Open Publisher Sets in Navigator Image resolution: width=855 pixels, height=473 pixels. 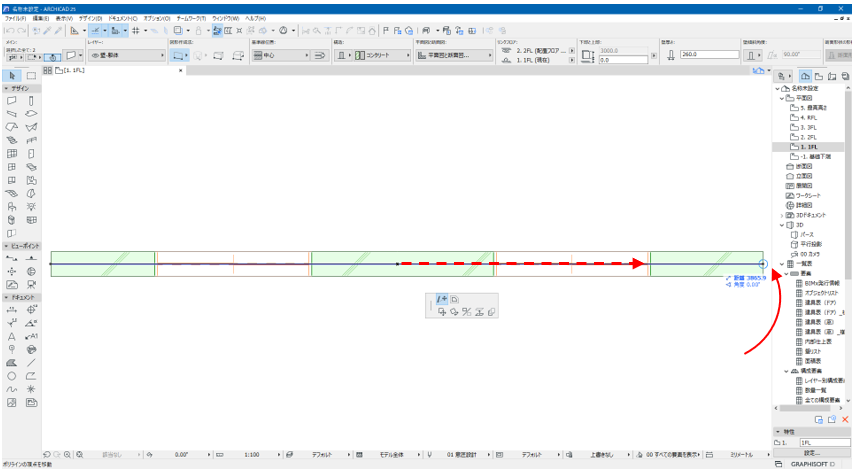tap(845, 76)
